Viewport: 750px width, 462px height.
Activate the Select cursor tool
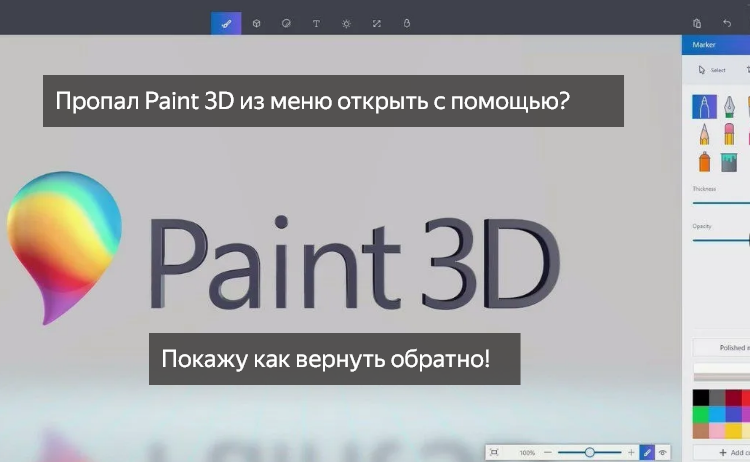(x=712, y=70)
